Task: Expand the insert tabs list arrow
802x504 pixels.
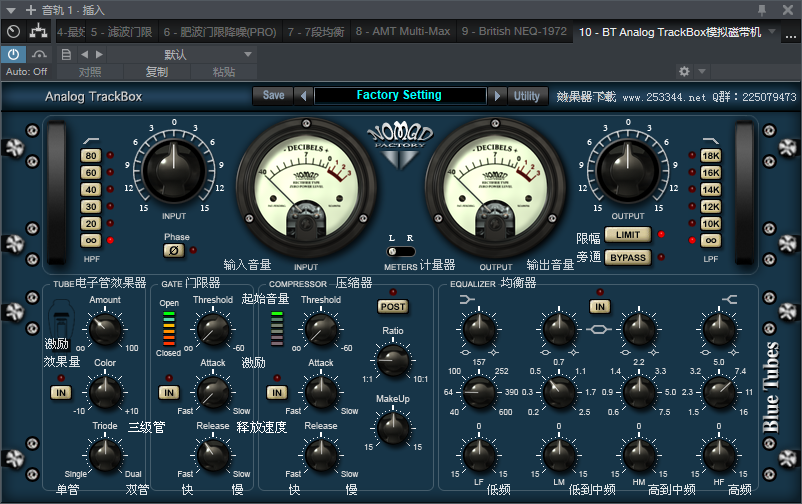Action: (x=772, y=32)
